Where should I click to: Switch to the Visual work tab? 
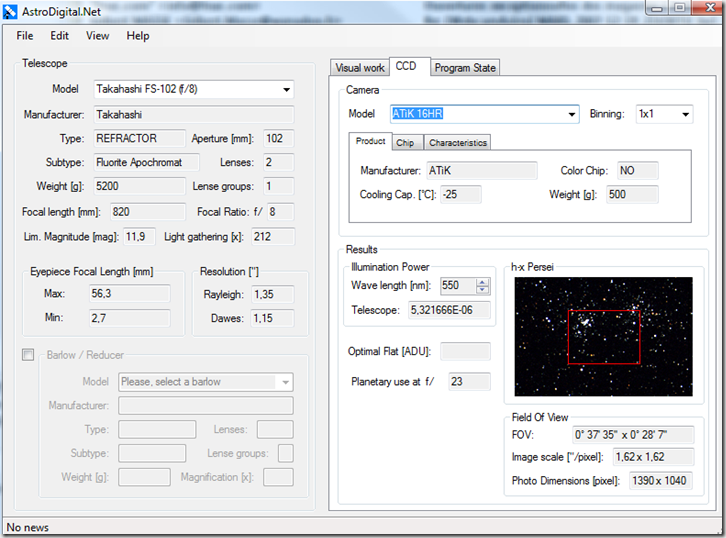[x=360, y=68]
